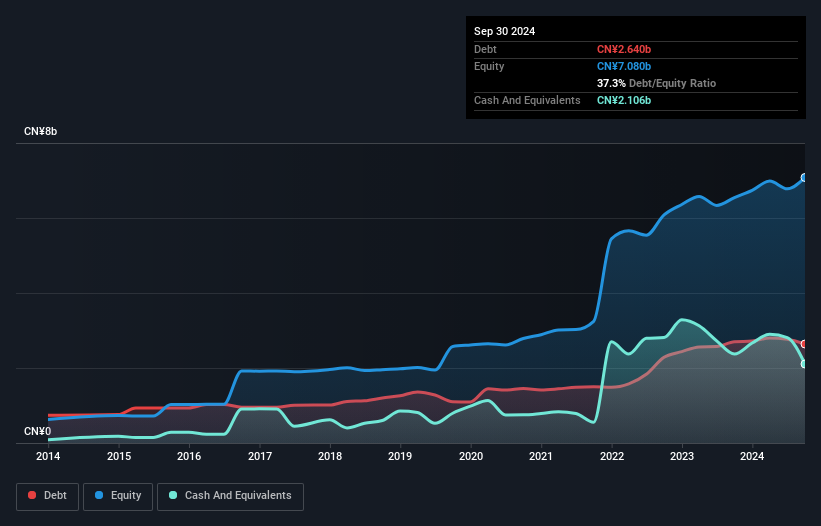
Task: Click Cash And Equivalents tooltip label
Action: [527, 100]
